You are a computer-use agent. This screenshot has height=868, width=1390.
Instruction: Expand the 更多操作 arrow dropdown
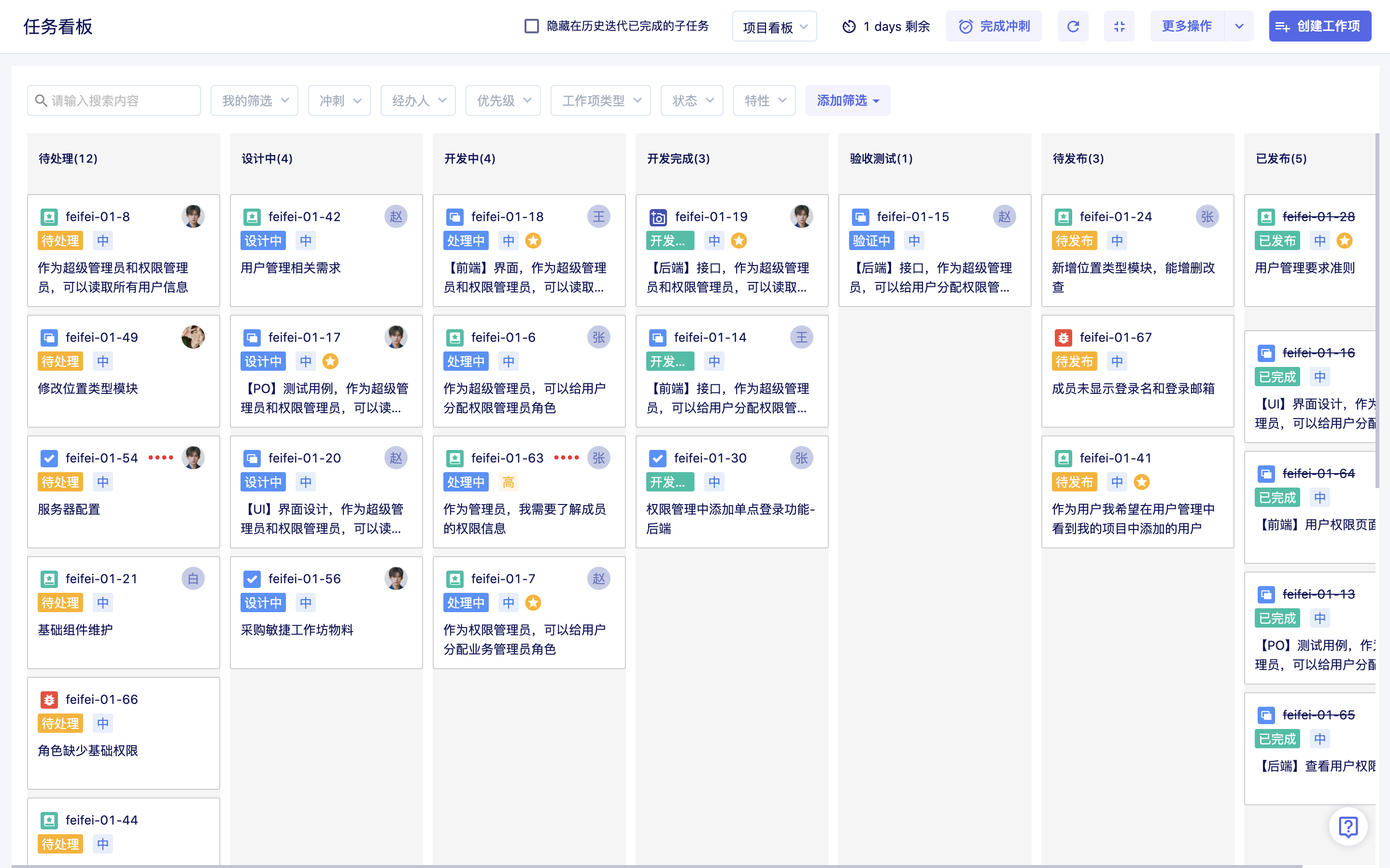pyautogui.click(x=1239, y=27)
